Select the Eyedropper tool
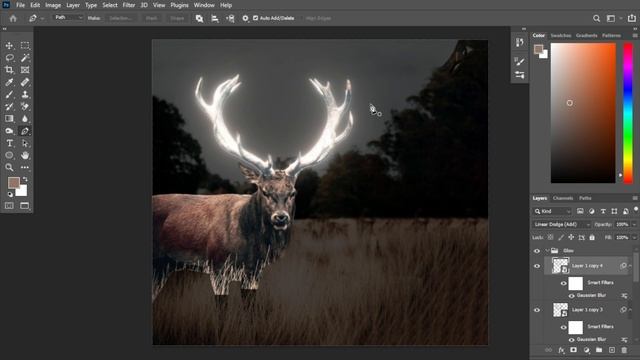The width and height of the screenshot is (640, 360). point(9,82)
